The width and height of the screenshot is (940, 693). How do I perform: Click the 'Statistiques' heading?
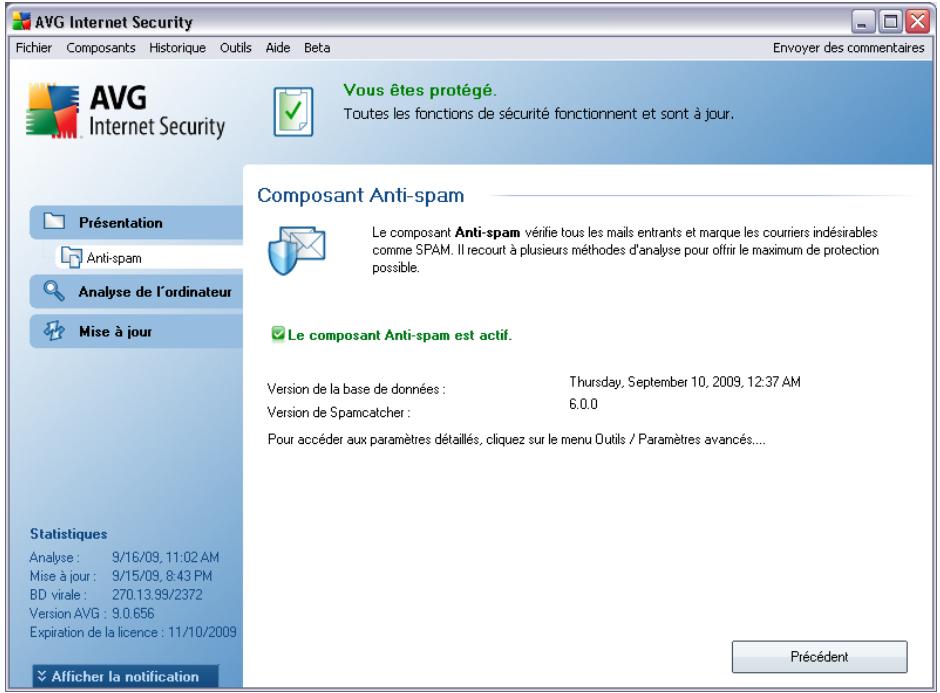coord(68,534)
